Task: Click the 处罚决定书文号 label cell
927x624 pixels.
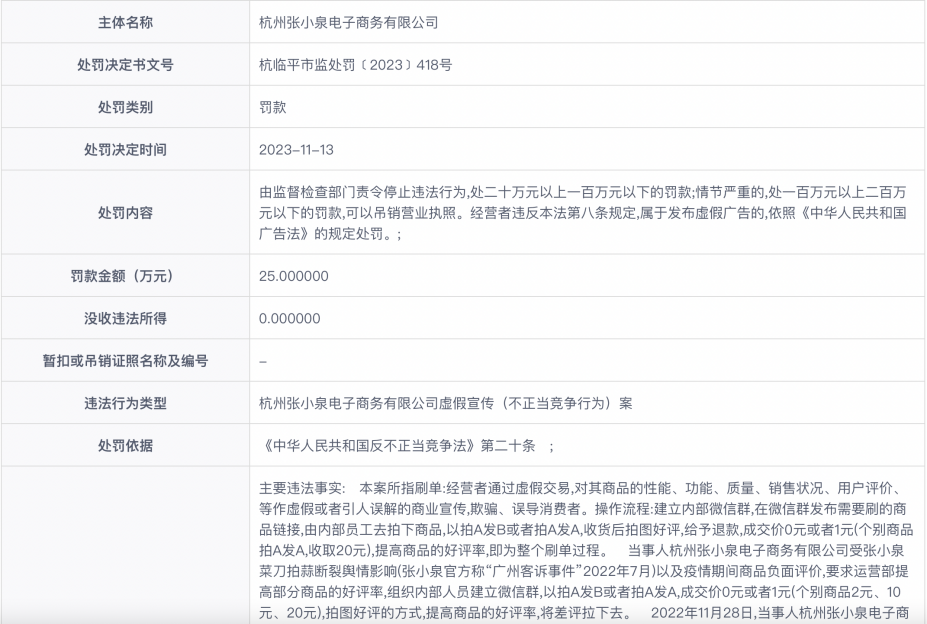Action: (x=125, y=64)
